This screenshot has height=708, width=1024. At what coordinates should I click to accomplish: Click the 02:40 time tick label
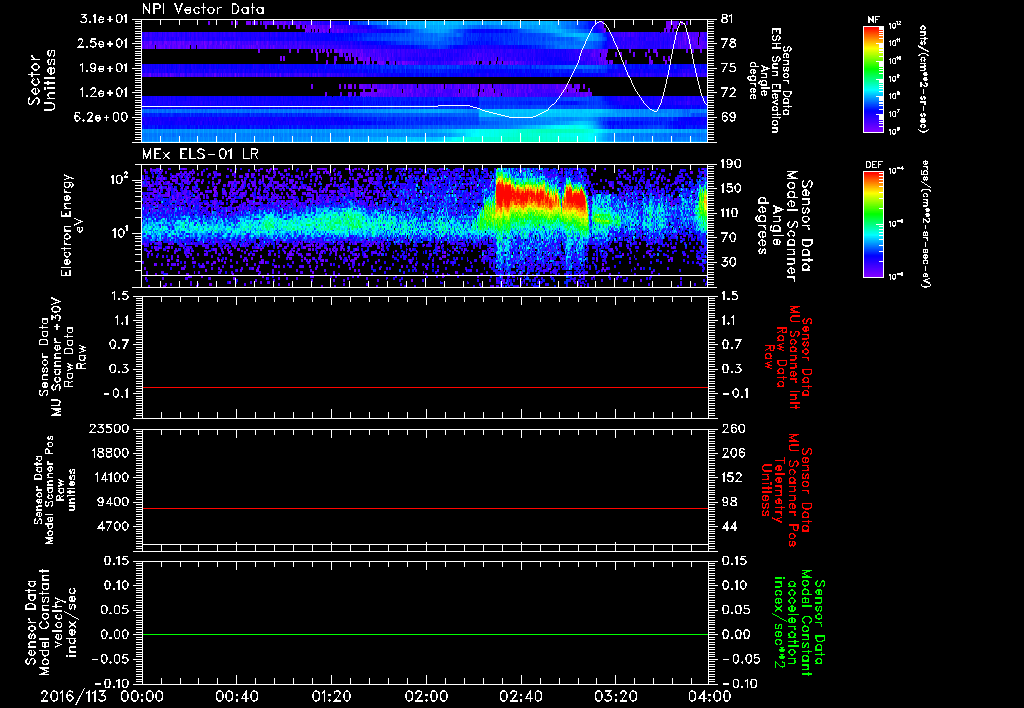tap(520, 696)
